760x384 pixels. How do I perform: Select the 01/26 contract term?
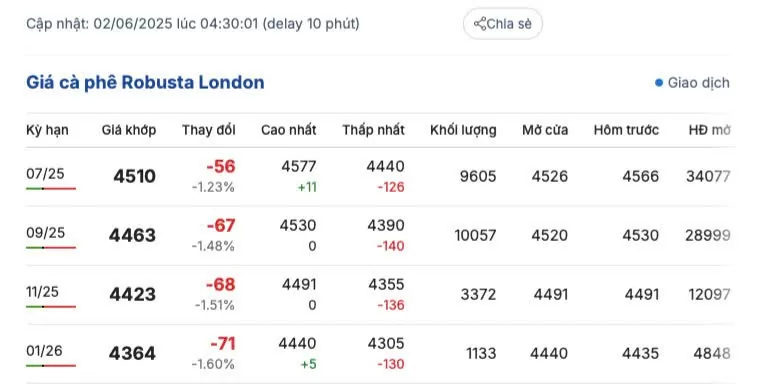coord(44,351)
